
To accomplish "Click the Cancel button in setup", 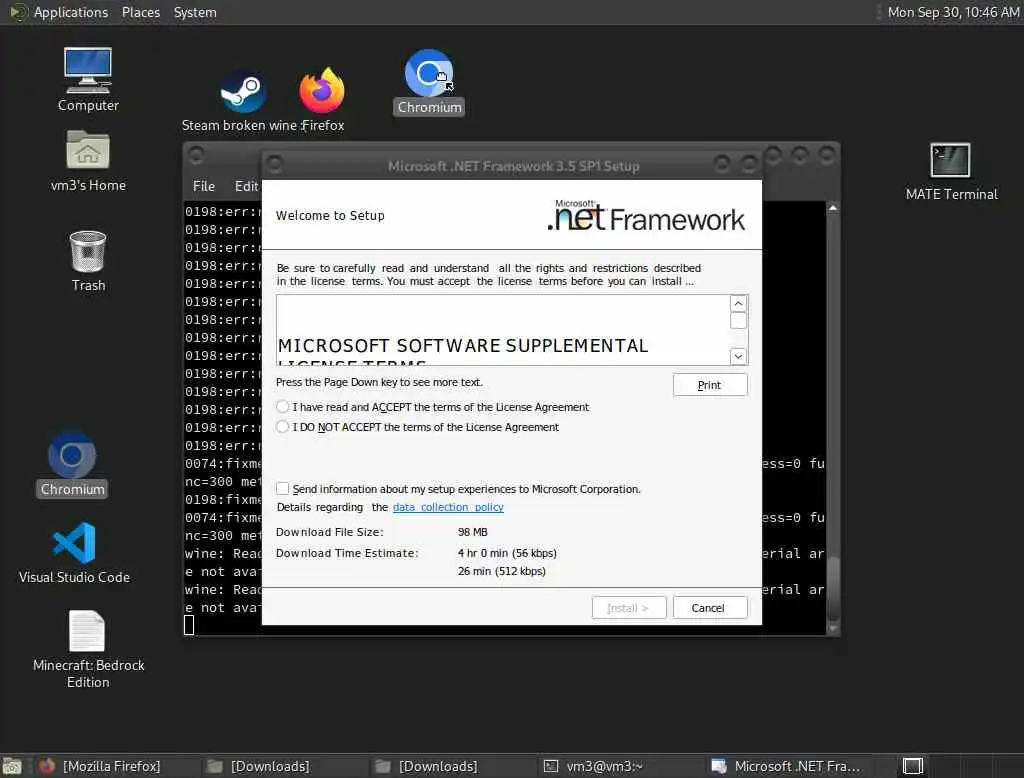I will [710, 608].
